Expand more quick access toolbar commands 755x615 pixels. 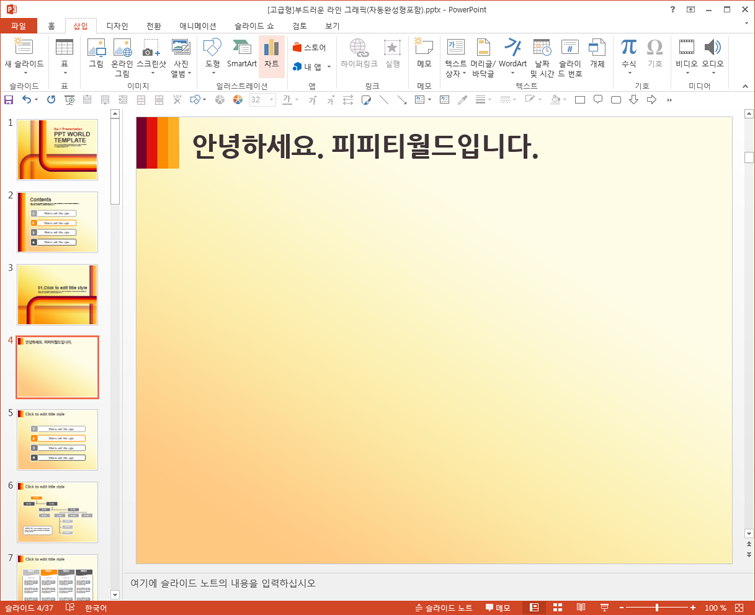(669, 100)
